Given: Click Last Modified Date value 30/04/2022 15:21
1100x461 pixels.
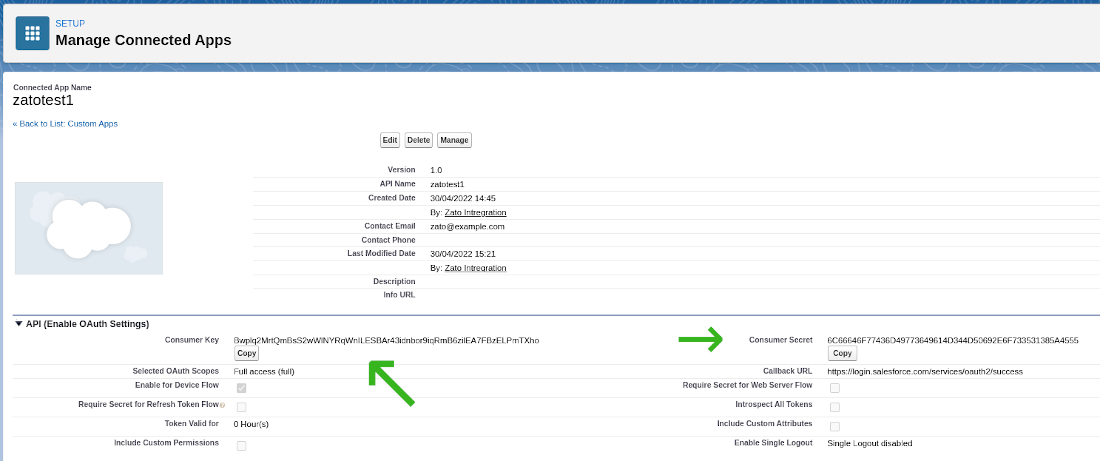Looking at the screenshot, I should [x=462, y=253].
